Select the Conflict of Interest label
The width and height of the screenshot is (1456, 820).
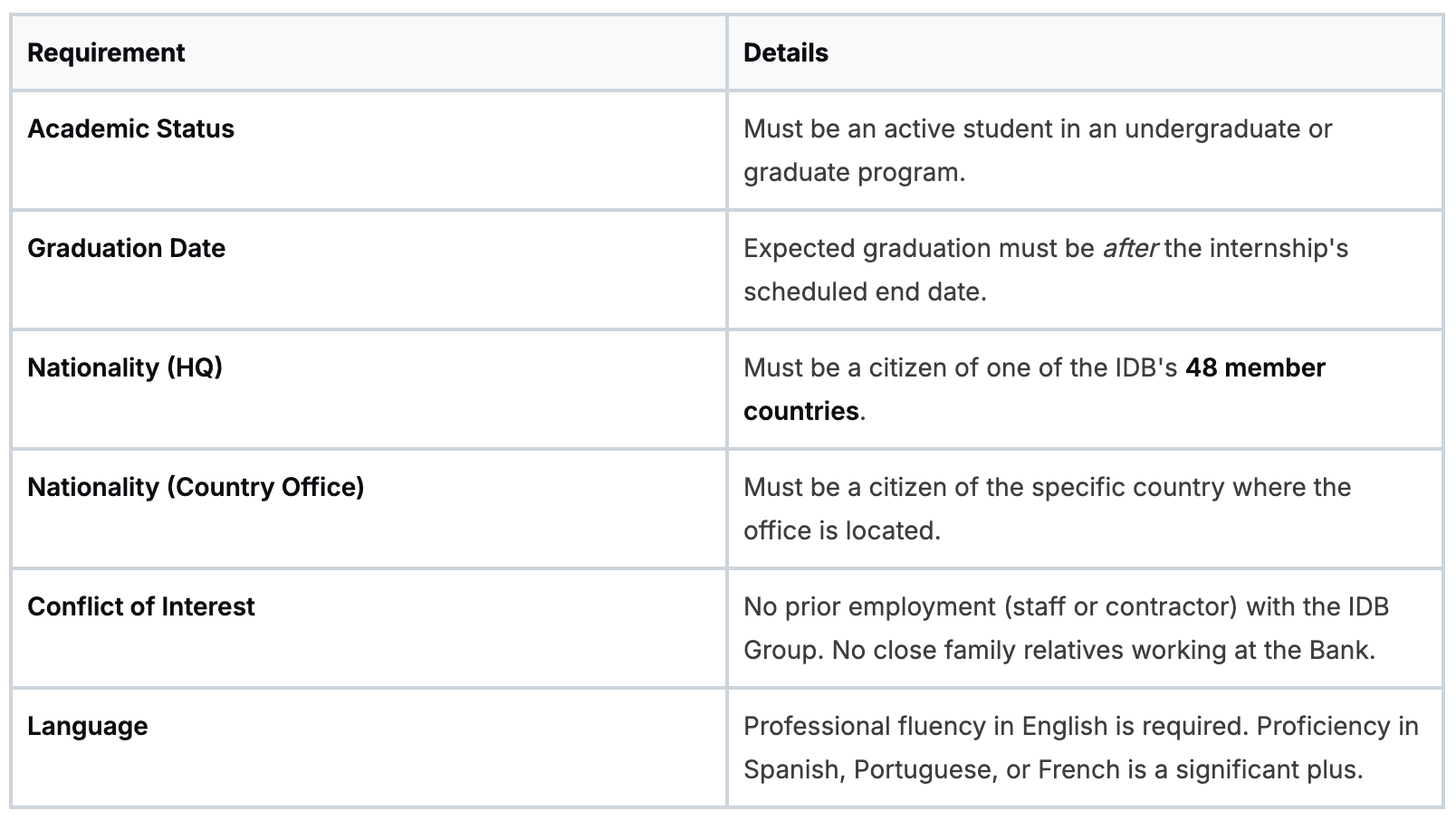coord(141,606)
